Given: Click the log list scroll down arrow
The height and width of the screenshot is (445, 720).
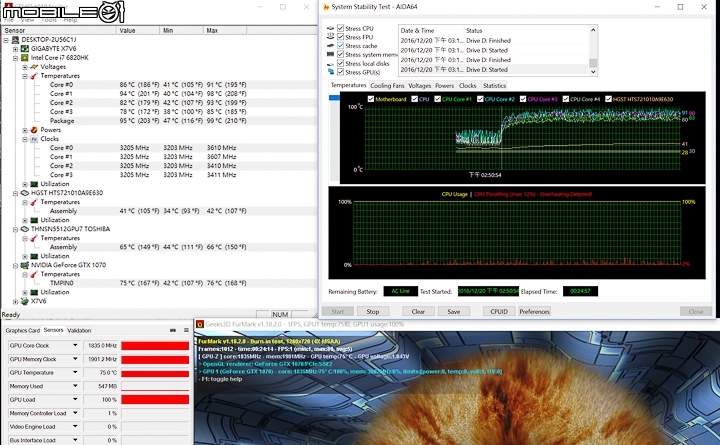Looking at the screenshot, I should pyautogui.click(x=593, y=72).
